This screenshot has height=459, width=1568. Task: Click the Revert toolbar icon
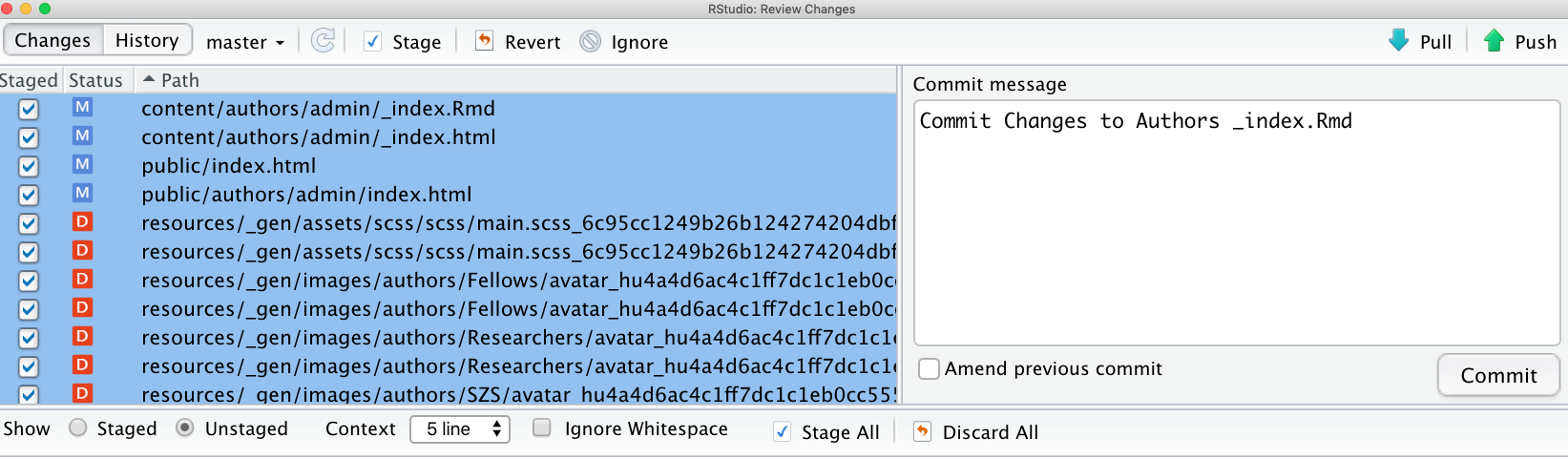tap(484, 40)
